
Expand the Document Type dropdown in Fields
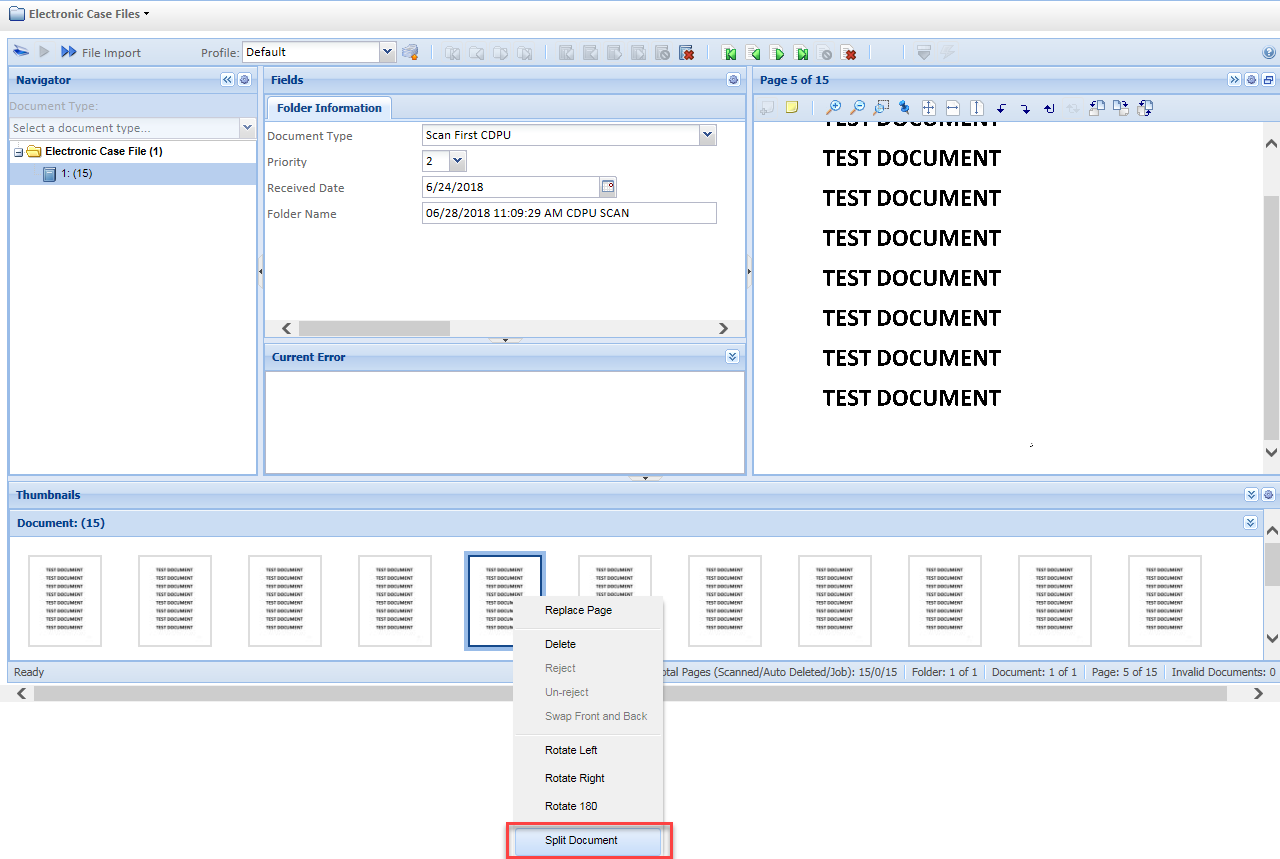tap(708, 135)
